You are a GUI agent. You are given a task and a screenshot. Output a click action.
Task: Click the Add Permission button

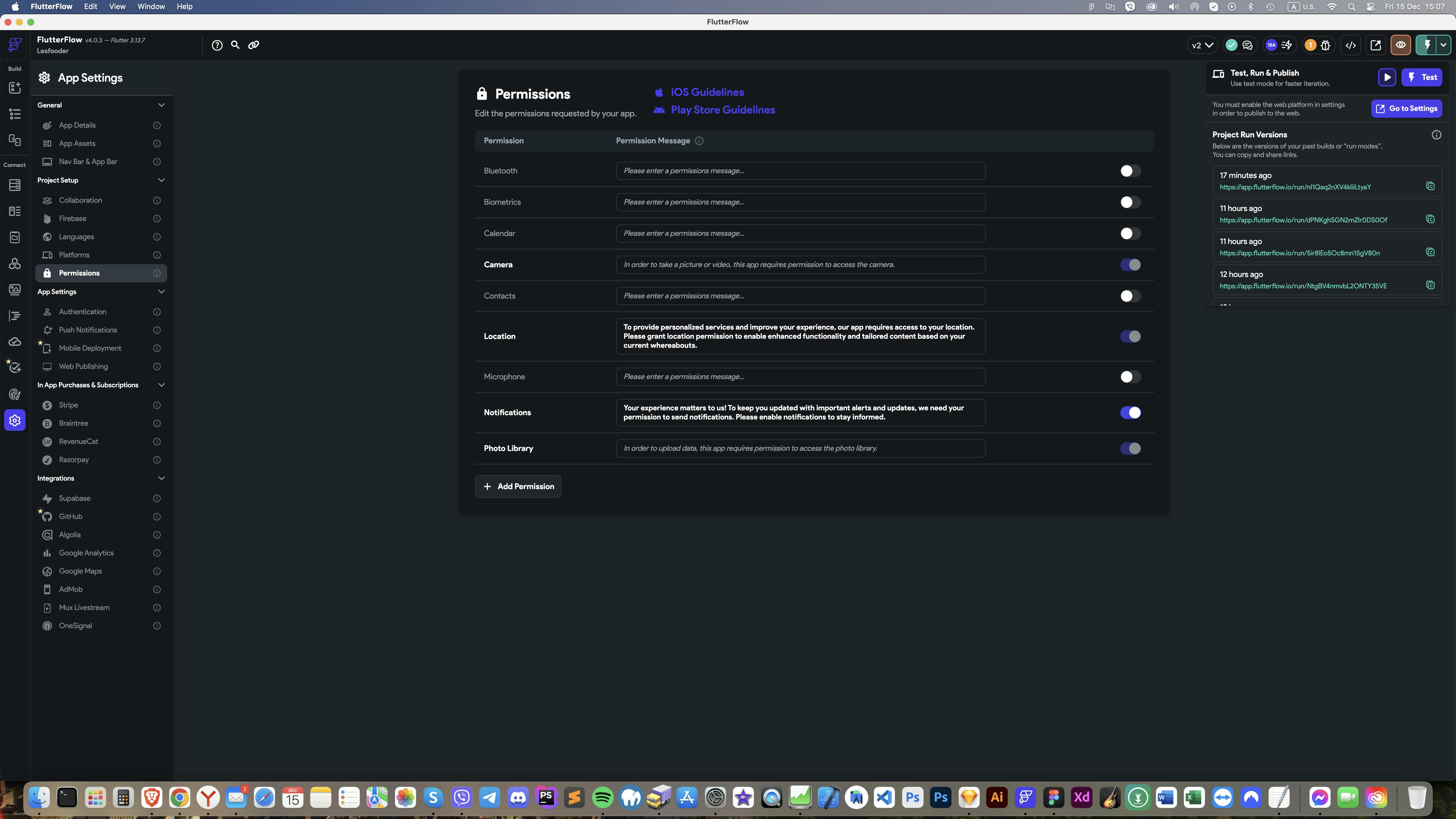pyautogui.click(x=518, y=487)
